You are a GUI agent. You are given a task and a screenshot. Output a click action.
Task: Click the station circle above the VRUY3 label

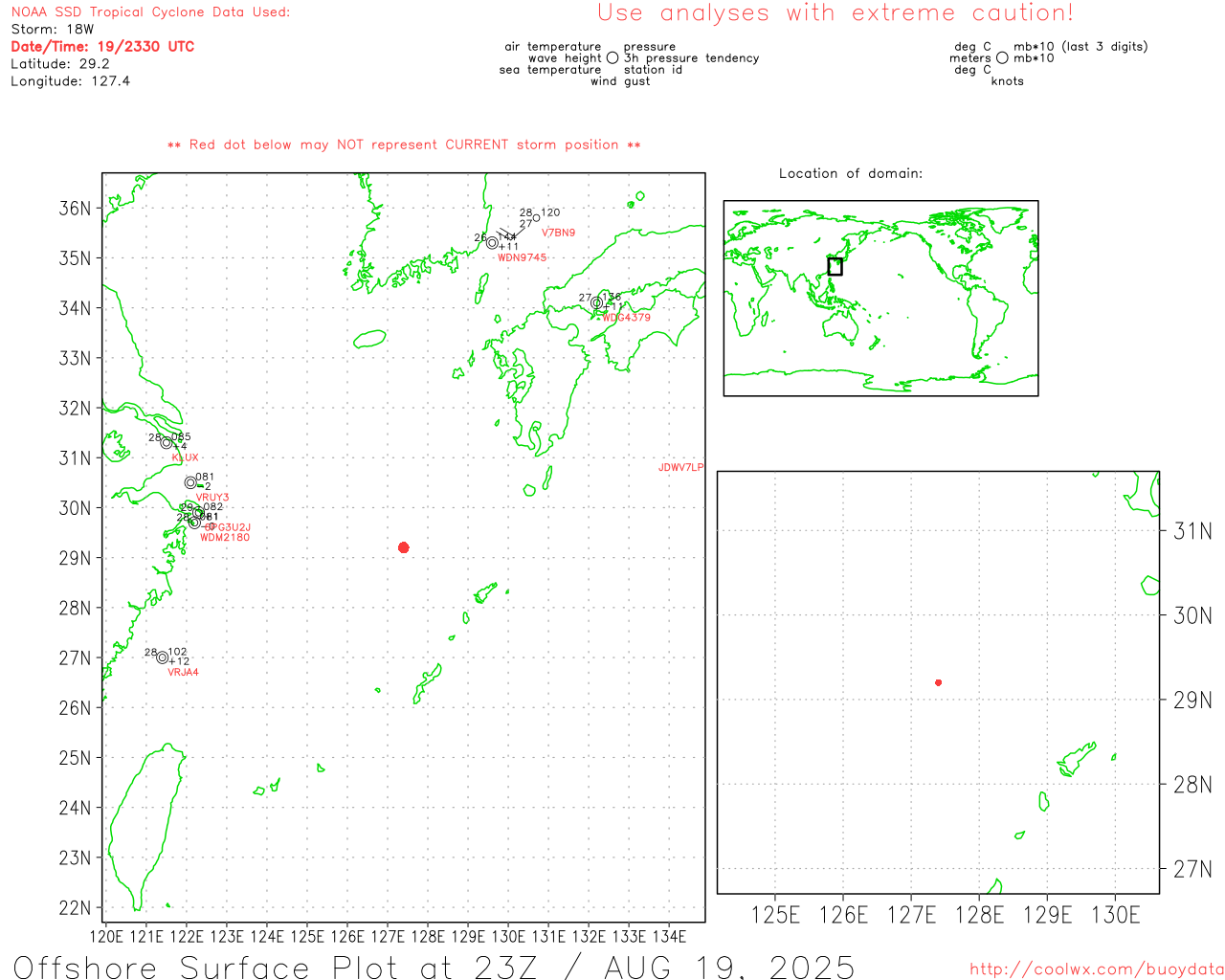point(190,482)
